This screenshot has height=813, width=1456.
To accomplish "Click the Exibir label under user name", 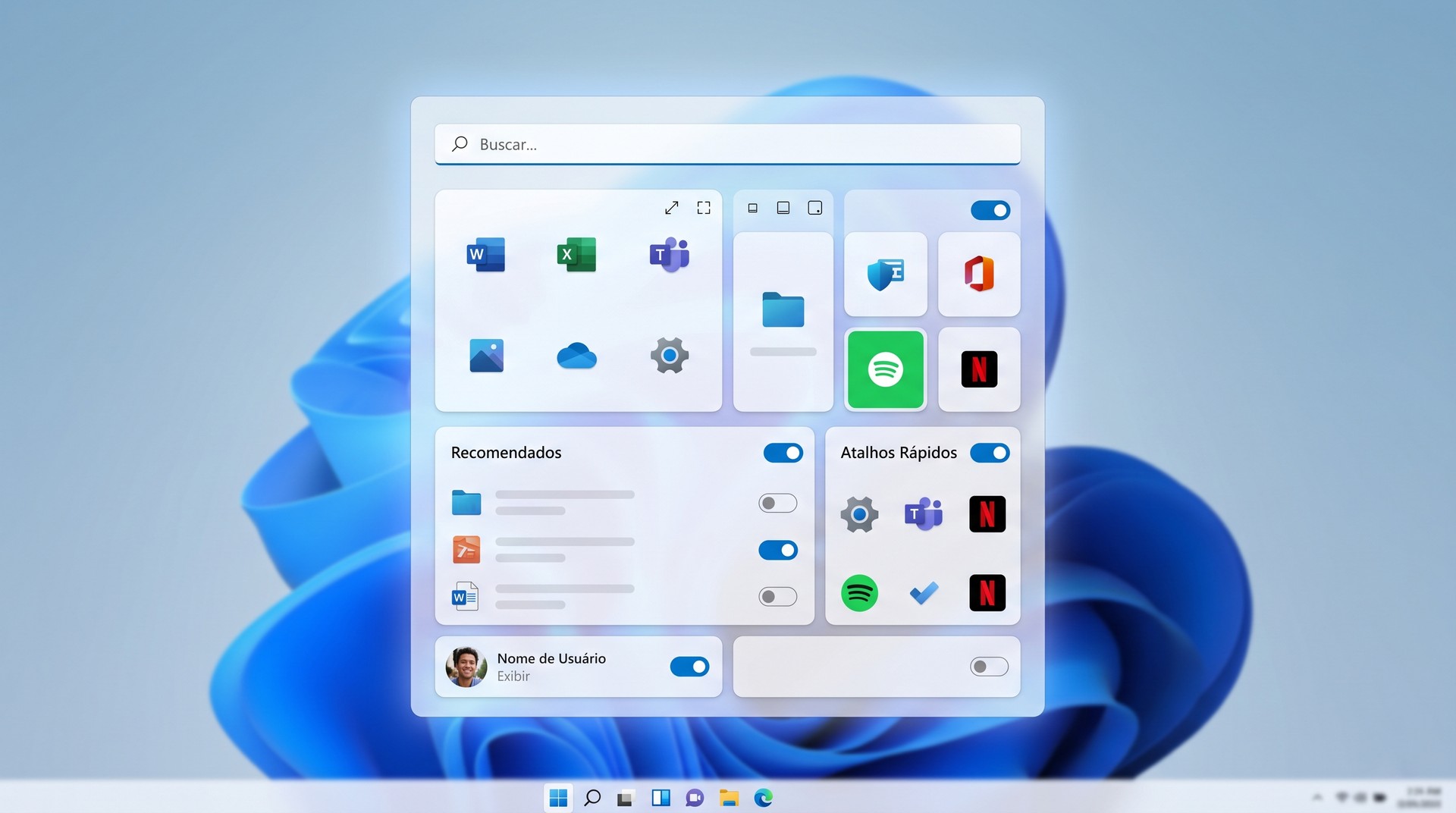I will click(x=513, y=676).
